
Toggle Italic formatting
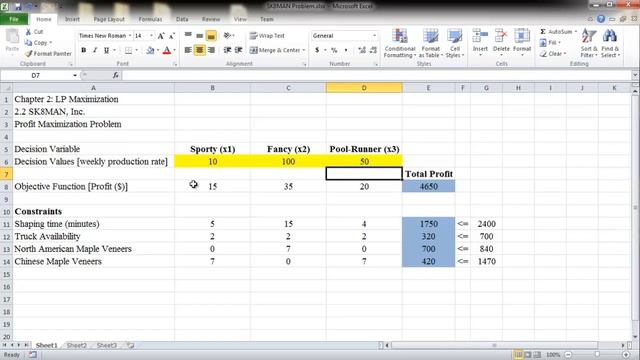pyautogui.click(x=95, y=50)
